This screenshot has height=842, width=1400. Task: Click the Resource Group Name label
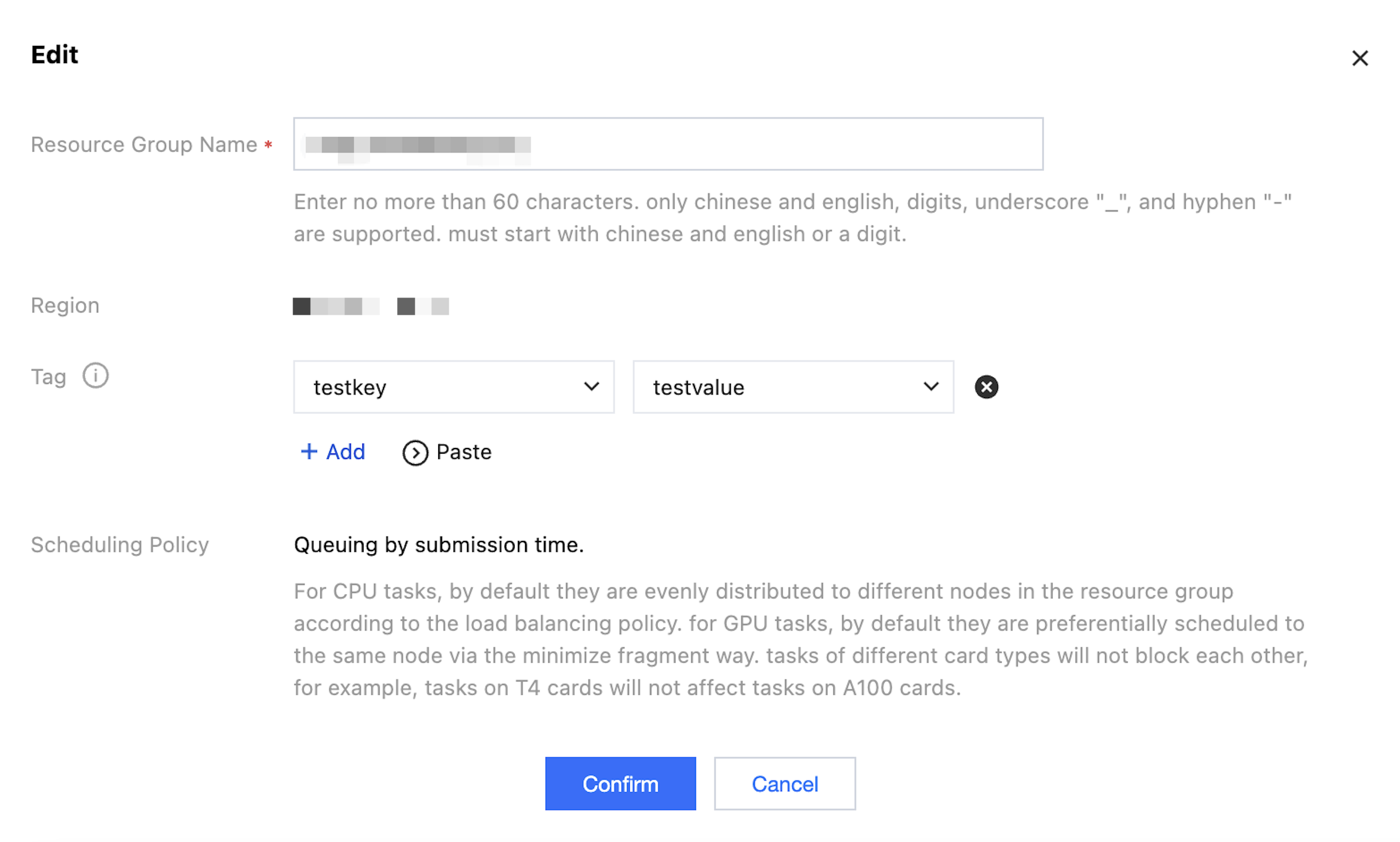click(144, 145)
